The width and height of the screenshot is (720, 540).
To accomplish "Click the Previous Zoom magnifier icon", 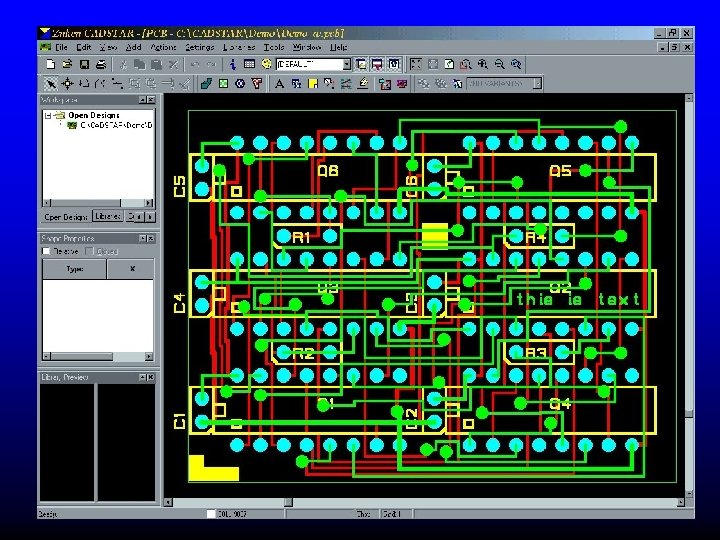I will click(x=516, y=64).
